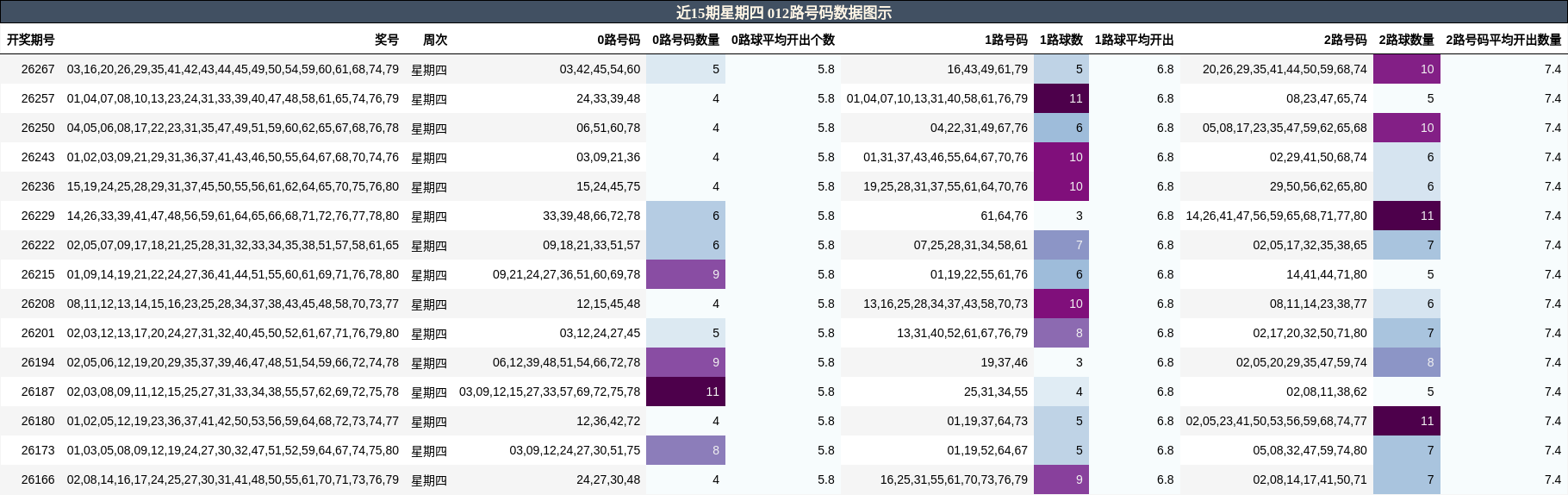
Task: Select purple 2路球数量 cell 10 in row 26267
Action: coord(1407,69)
